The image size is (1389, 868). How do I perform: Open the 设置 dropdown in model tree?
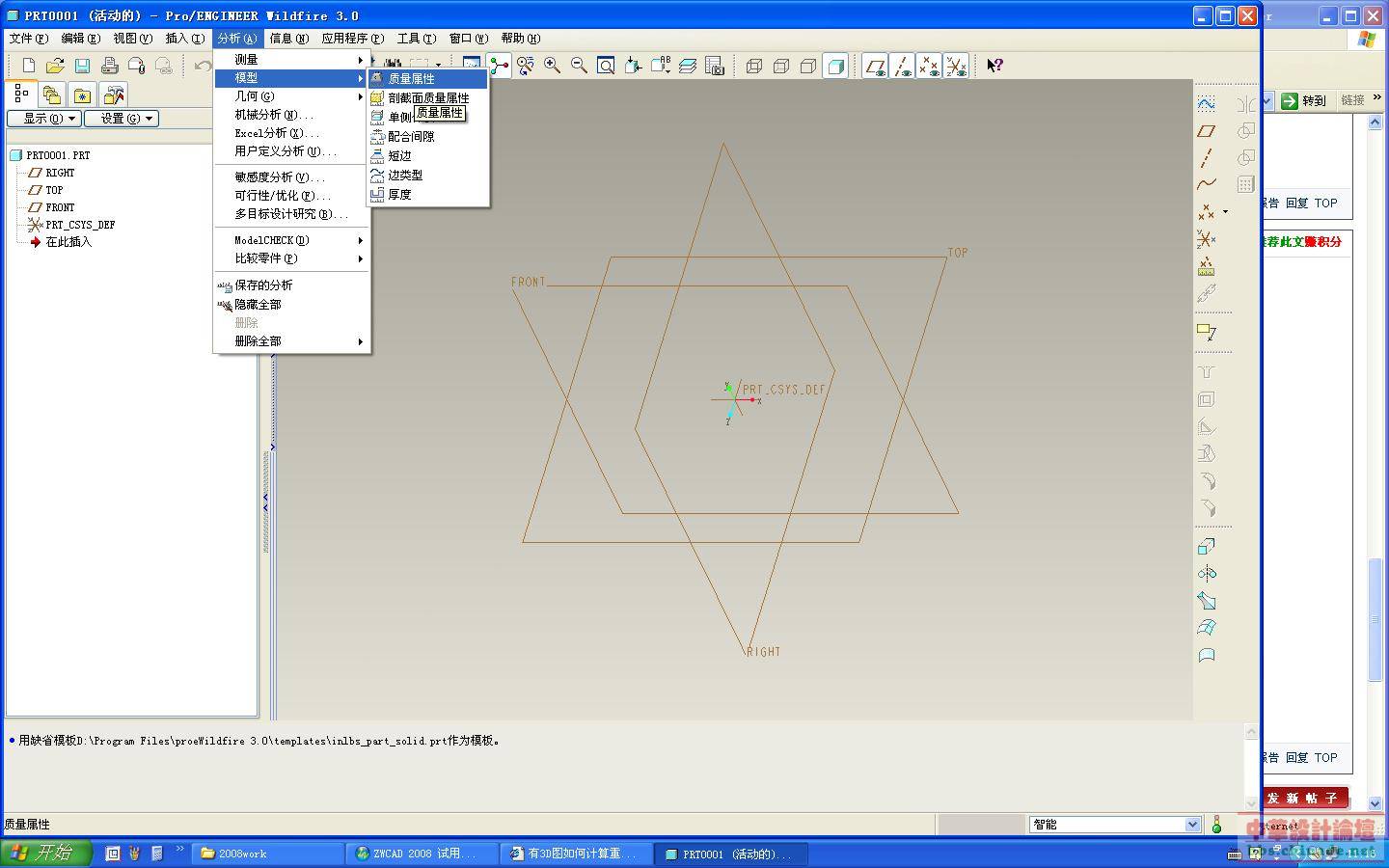122,119
